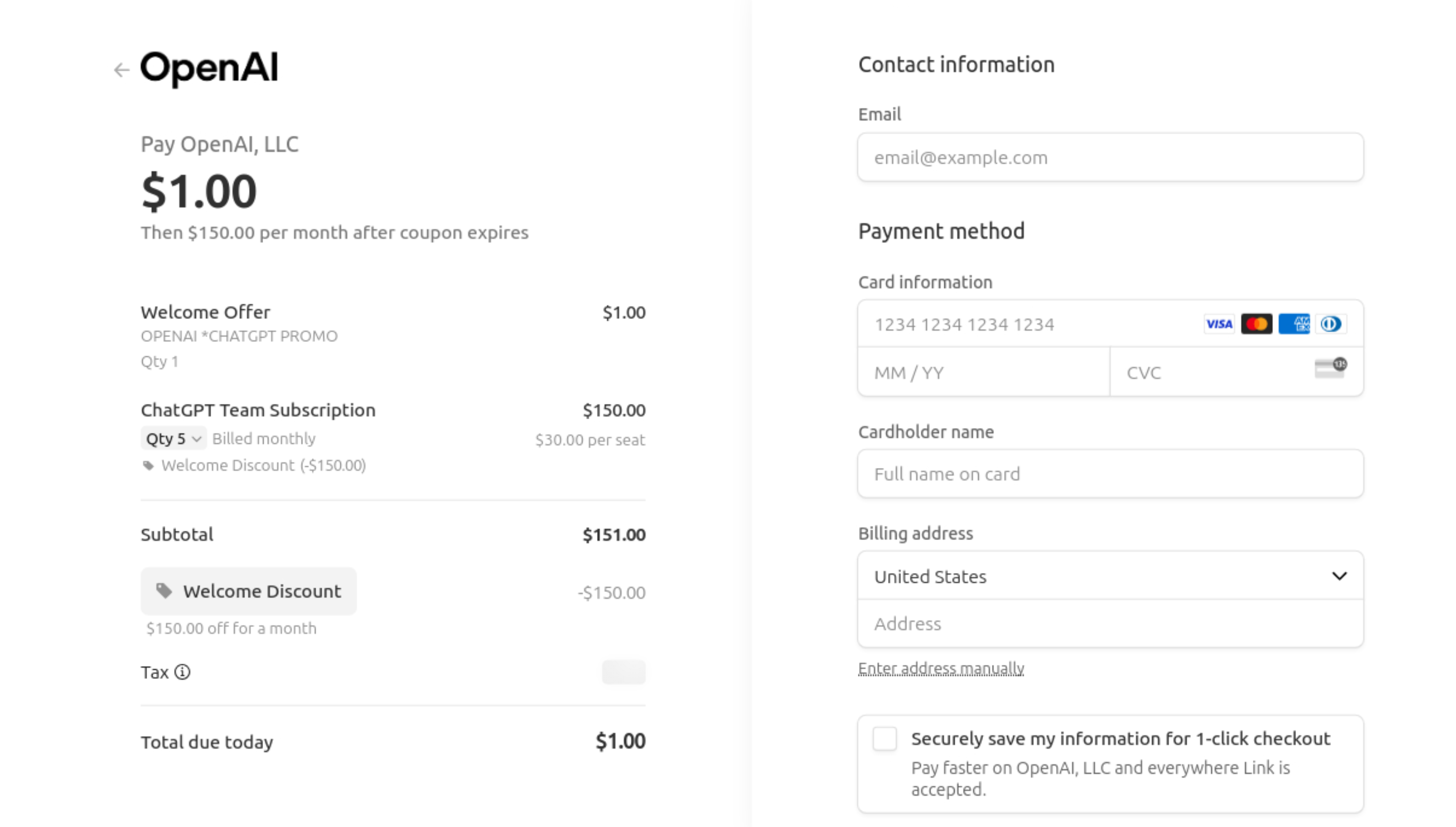
Task: Click '$30.00 per seat' text
Action: coord(589,440)
